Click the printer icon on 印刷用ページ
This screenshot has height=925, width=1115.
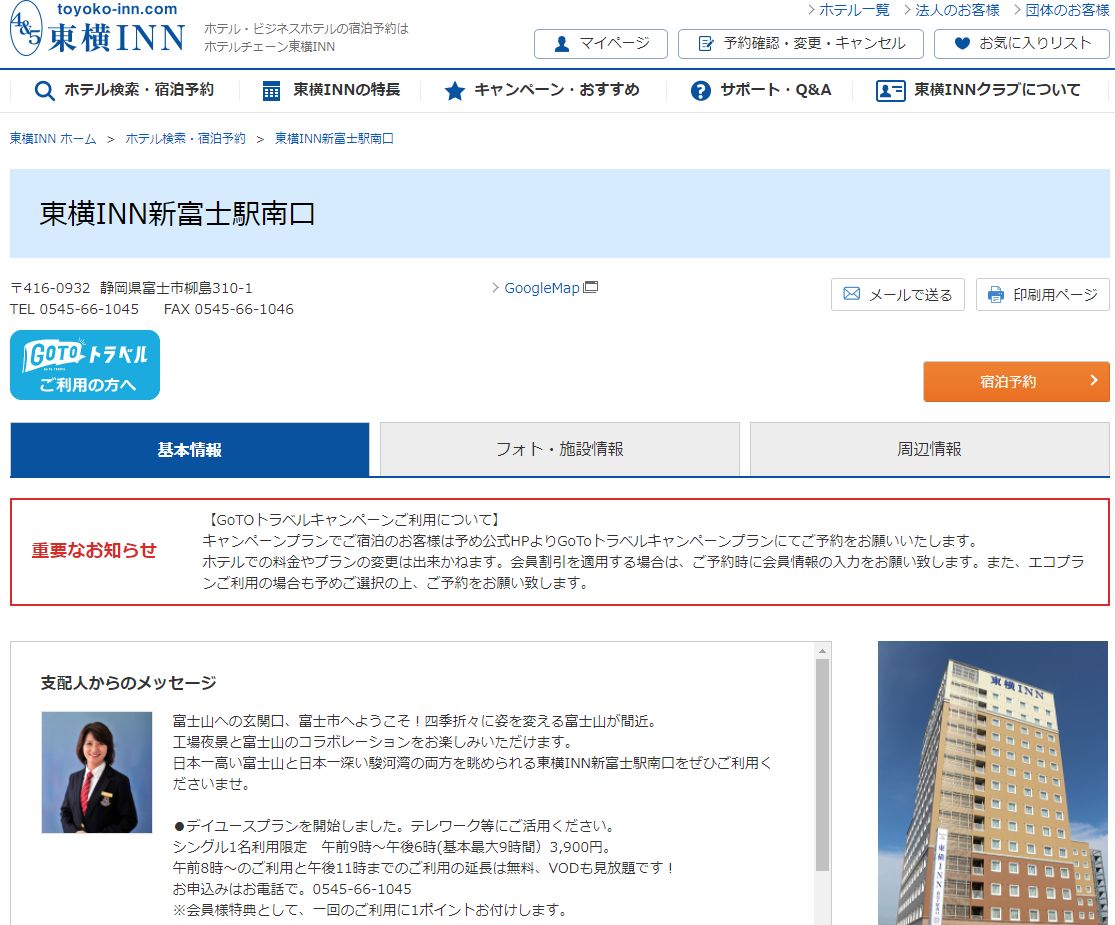[996, 294]
